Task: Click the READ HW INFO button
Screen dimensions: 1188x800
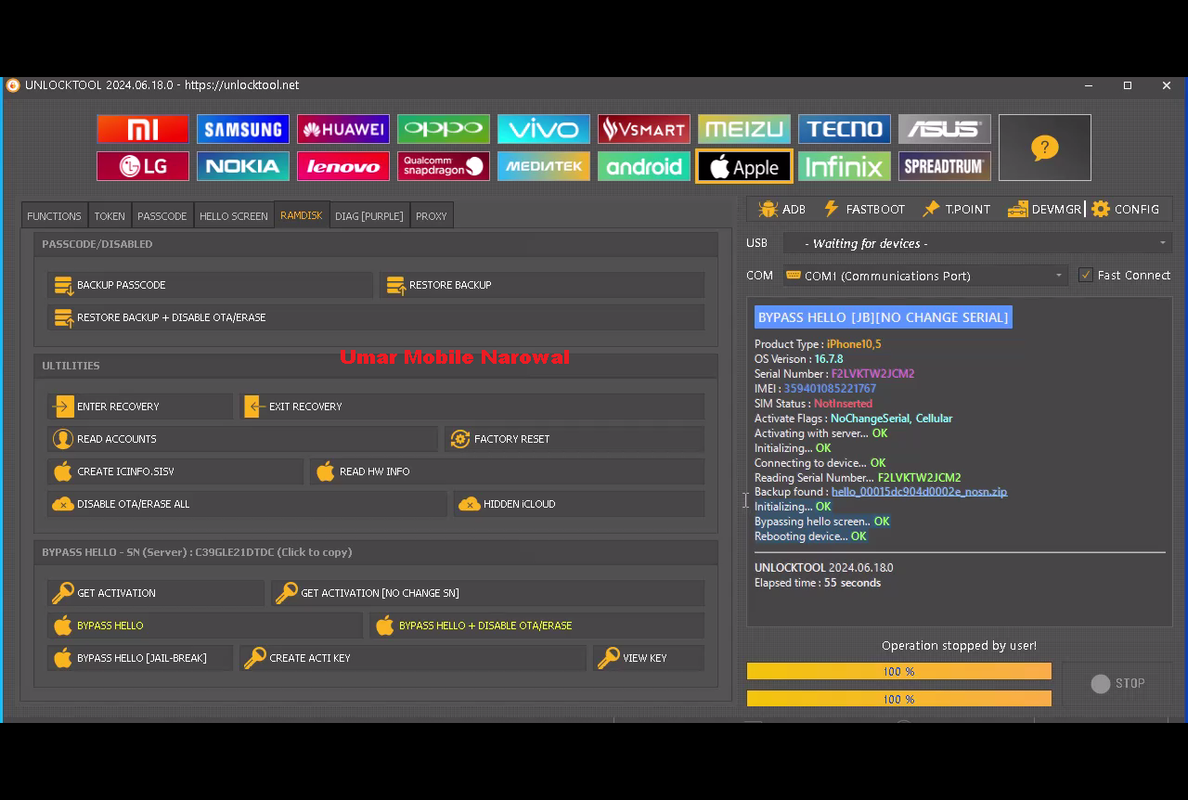Action: (x=507, y=471)
